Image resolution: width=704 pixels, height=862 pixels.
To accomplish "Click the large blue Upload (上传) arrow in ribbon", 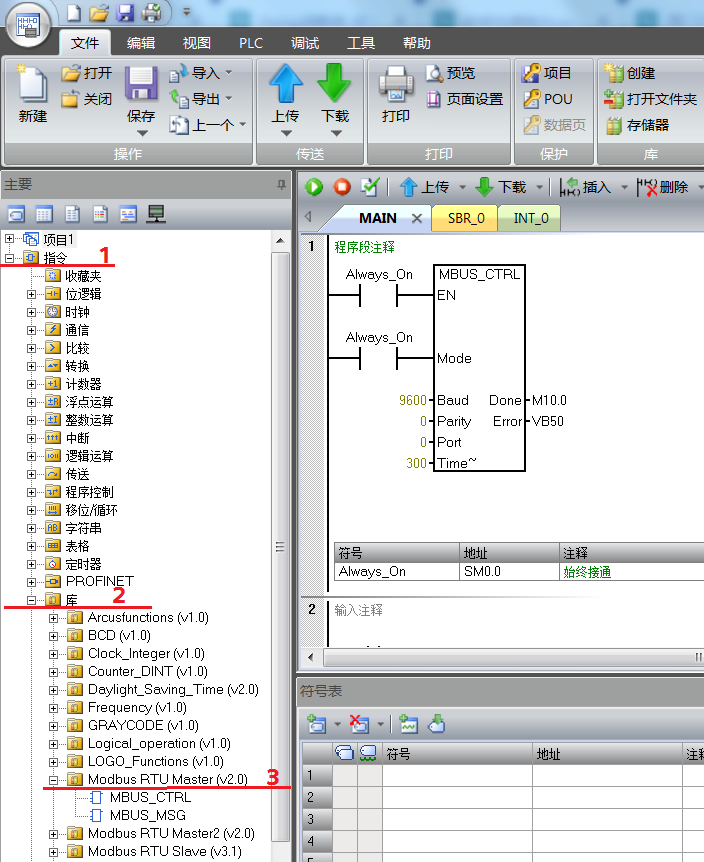I will pos(286,83).
